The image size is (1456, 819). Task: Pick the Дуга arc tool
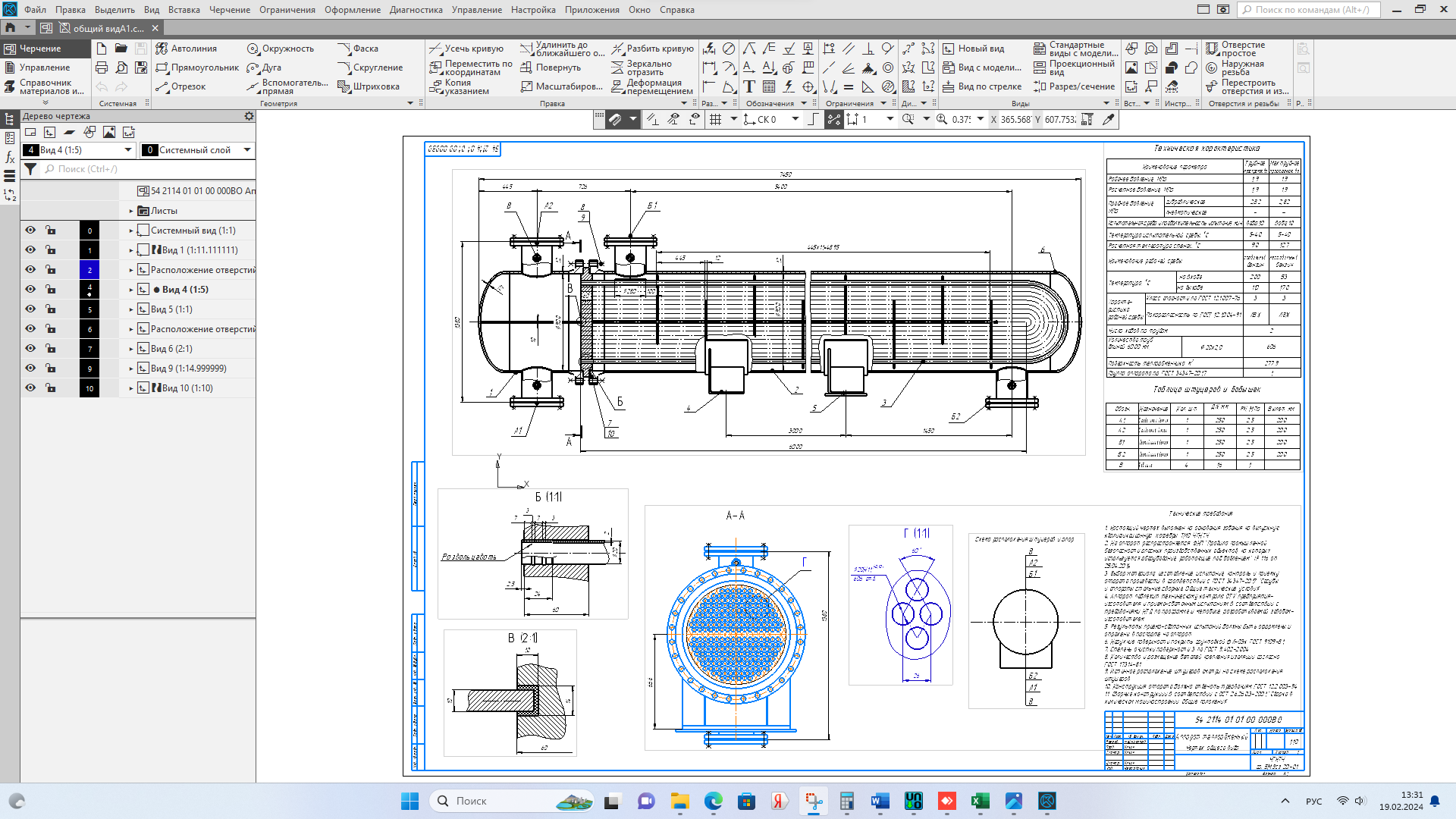click(264, 67)
